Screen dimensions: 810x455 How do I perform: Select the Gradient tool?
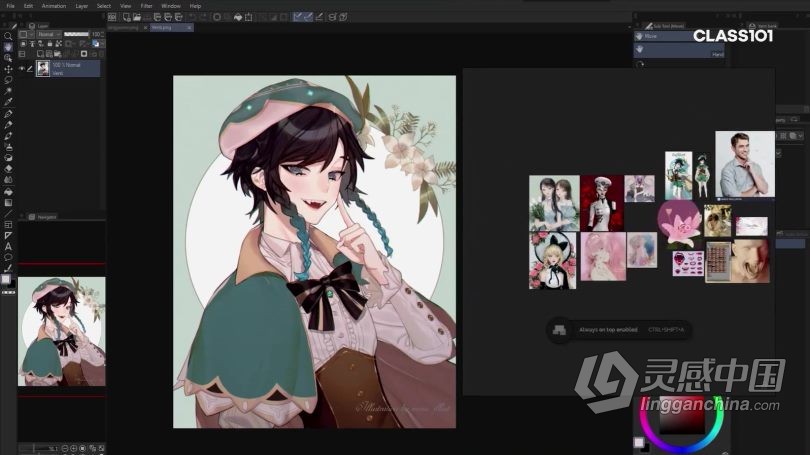click(x=8, y=202)
